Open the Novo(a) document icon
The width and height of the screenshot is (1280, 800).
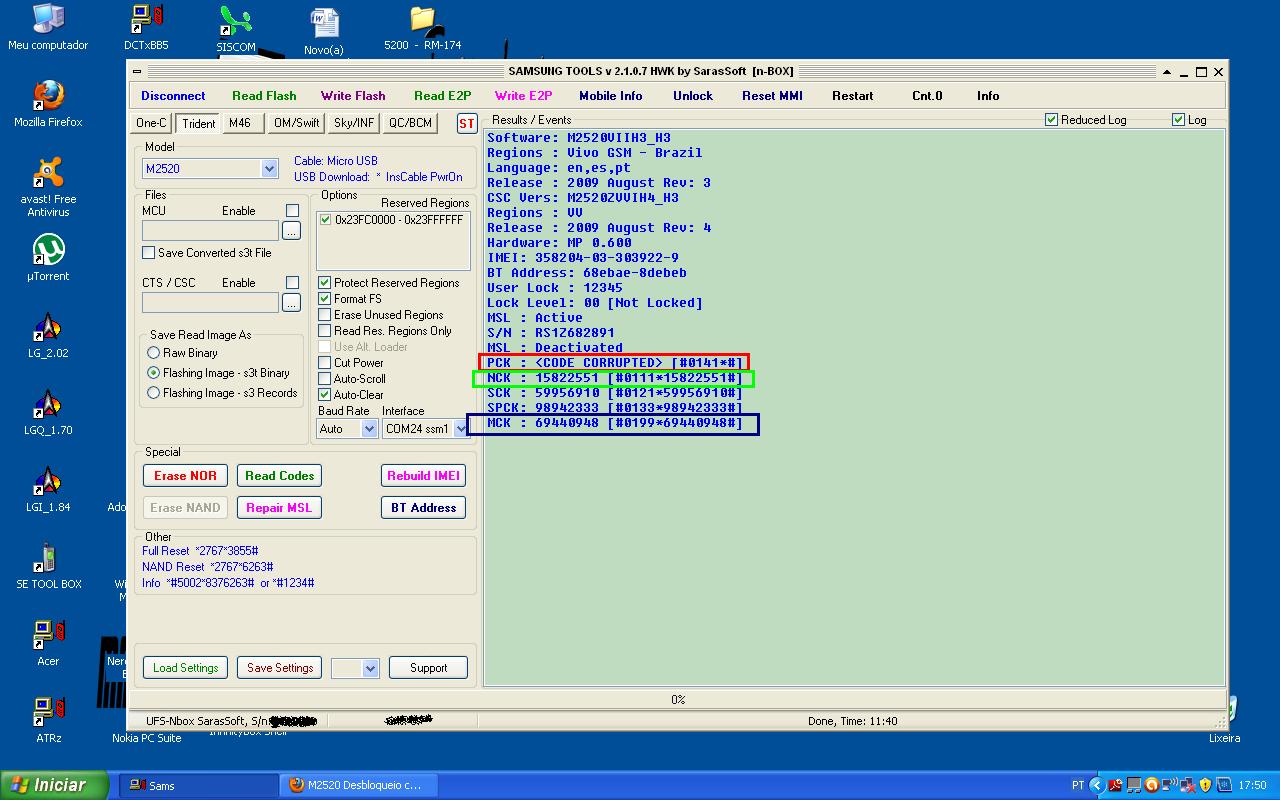click(x=324, y=31)
